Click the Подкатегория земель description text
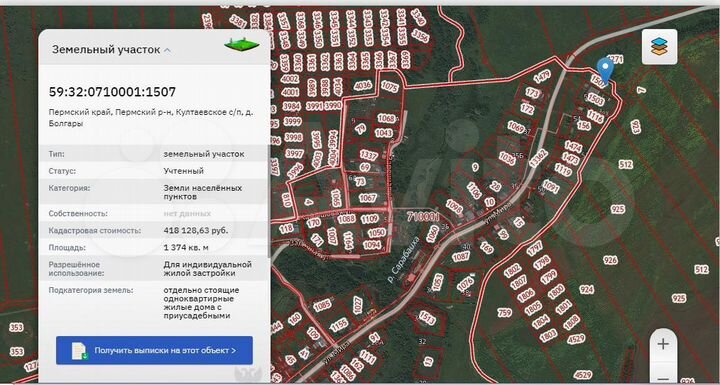Image resolution: width=720 pixels, height=385 pixels. click(201, 303)
